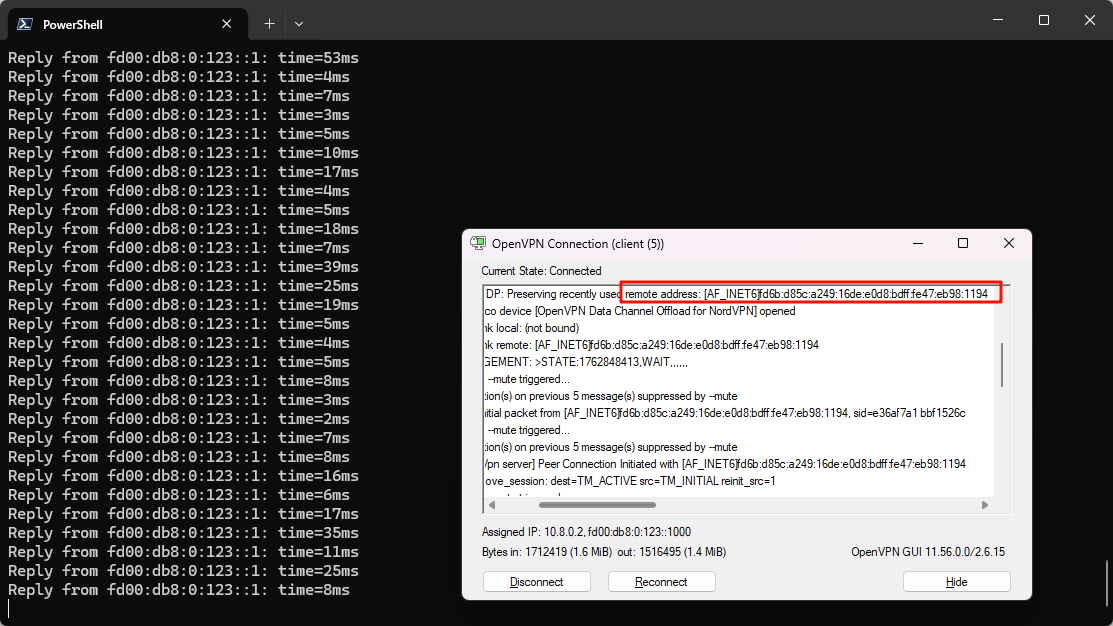Click the log's horizontal scrollbar thumb

click(570, 505)
